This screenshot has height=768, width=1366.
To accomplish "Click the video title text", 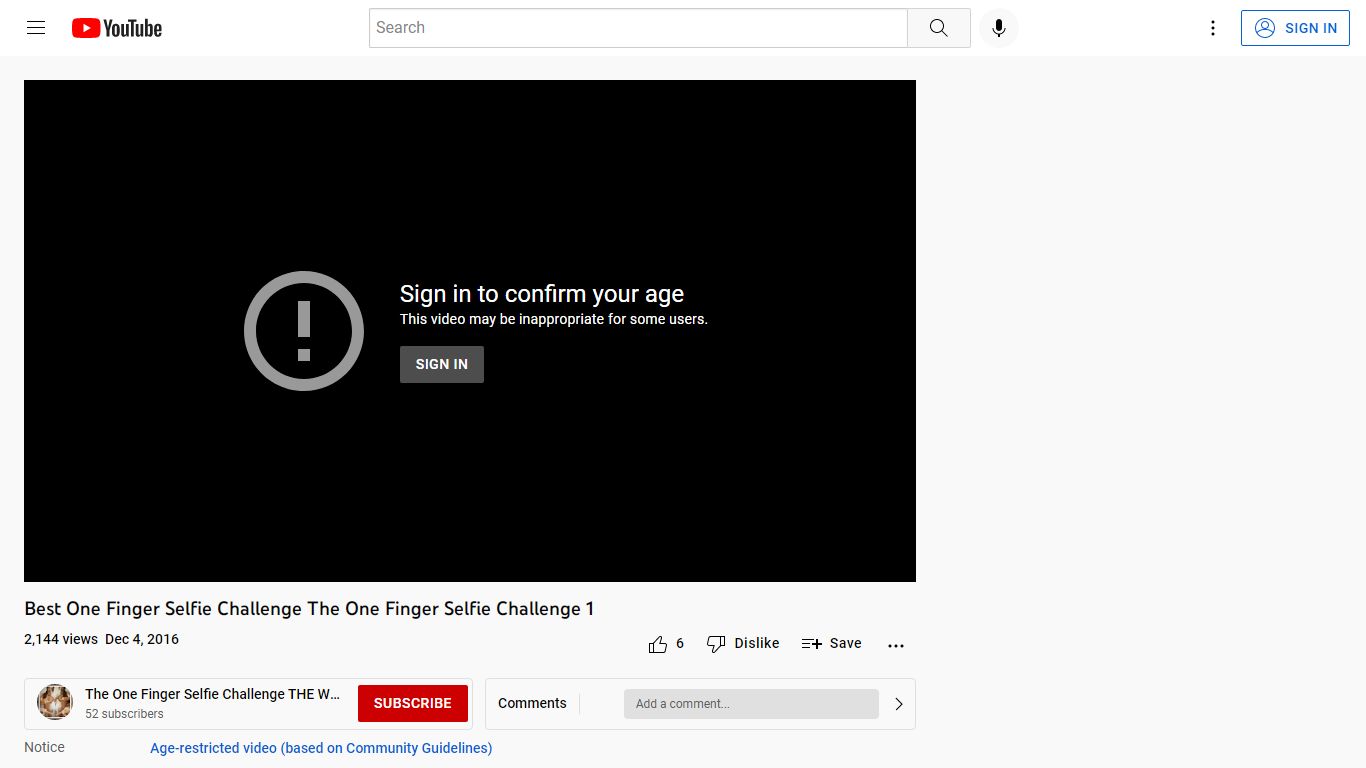I will coord(309,608).
